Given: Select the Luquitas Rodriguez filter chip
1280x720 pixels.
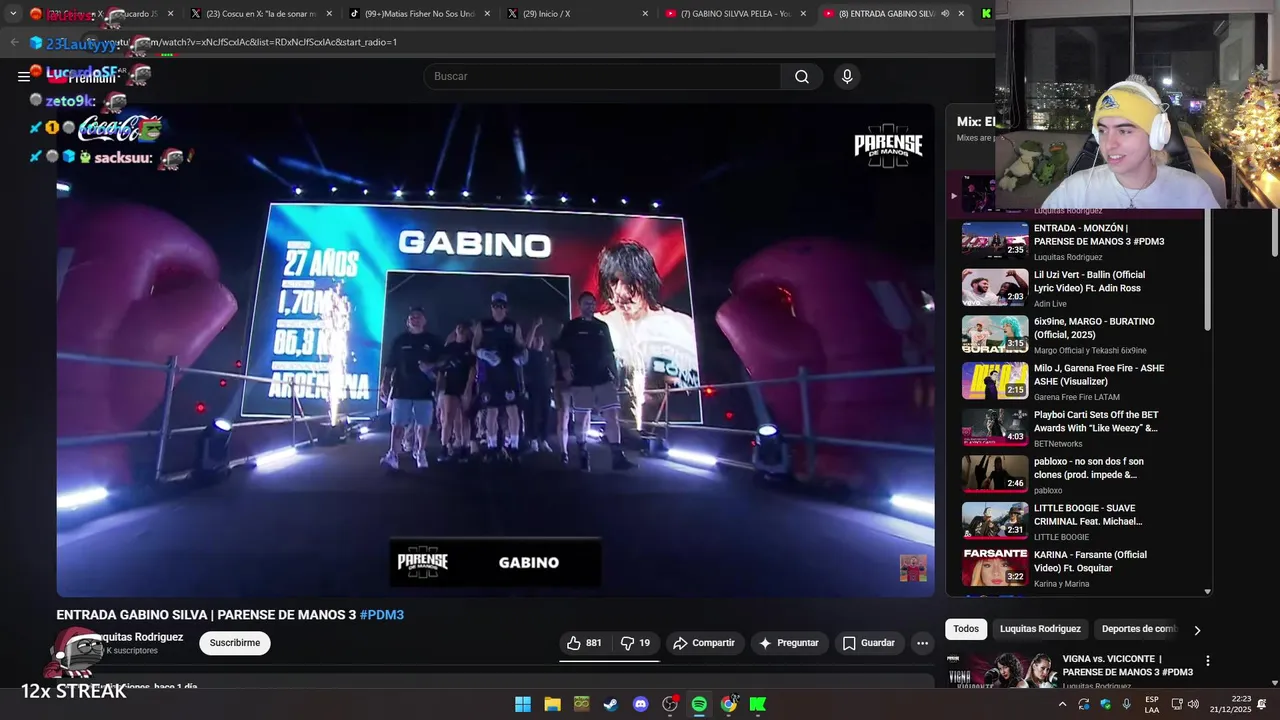Looking at the screenshot, I should pyautogui.click(x=1040, y=629).
